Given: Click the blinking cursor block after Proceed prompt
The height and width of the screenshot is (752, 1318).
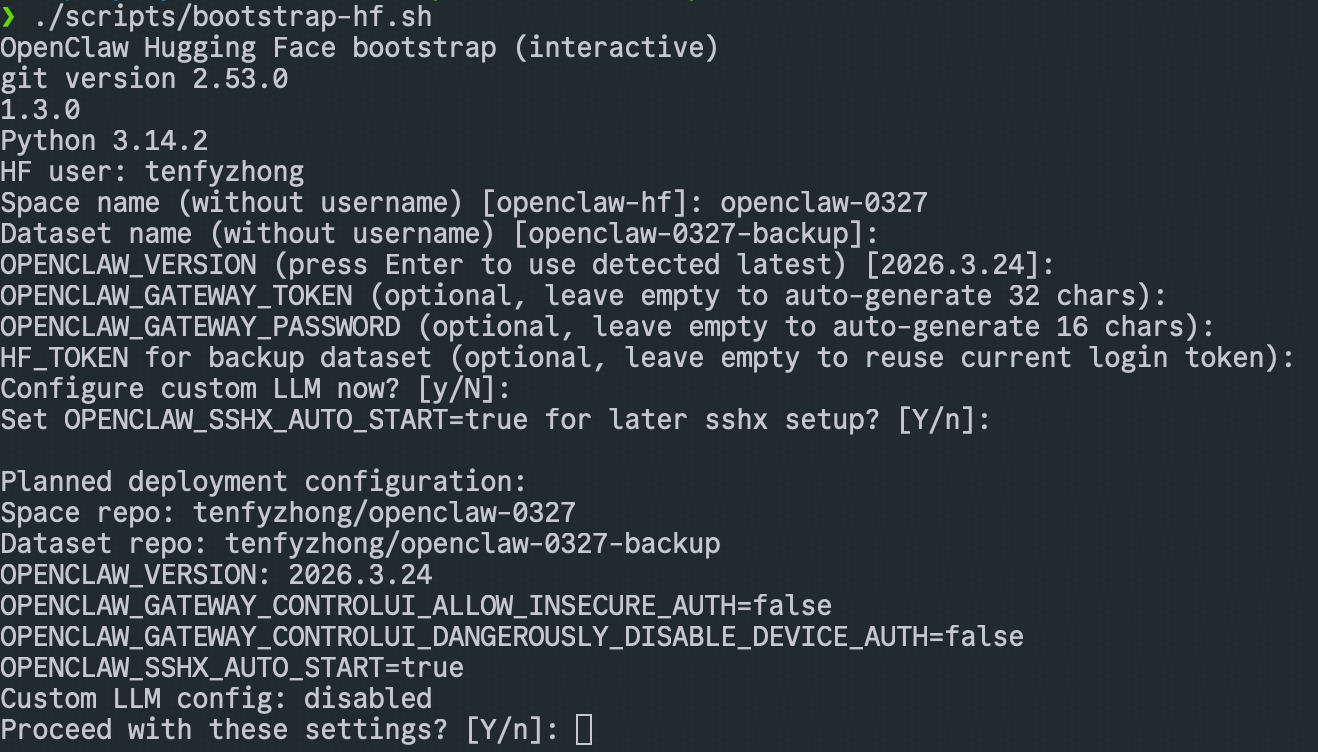Looking at the screenshot, I should (585, 730).
